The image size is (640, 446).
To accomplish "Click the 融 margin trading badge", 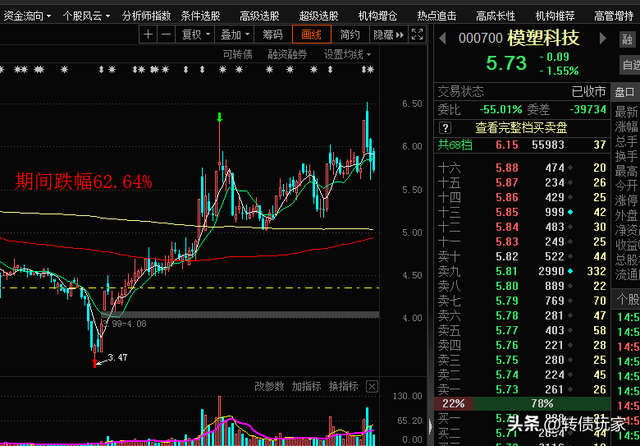I will tap(627, 39).
